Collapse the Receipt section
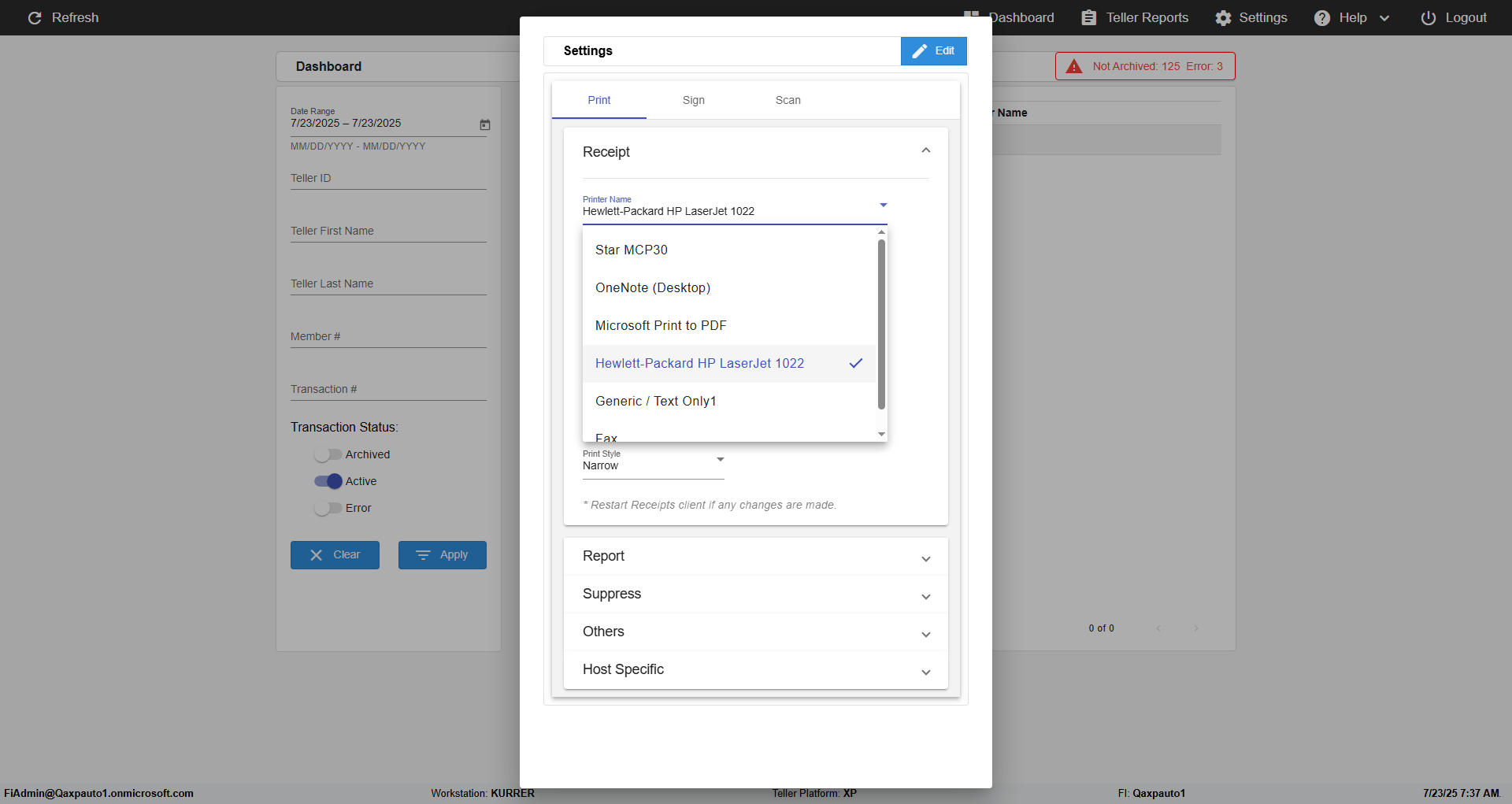 (926, 150)
